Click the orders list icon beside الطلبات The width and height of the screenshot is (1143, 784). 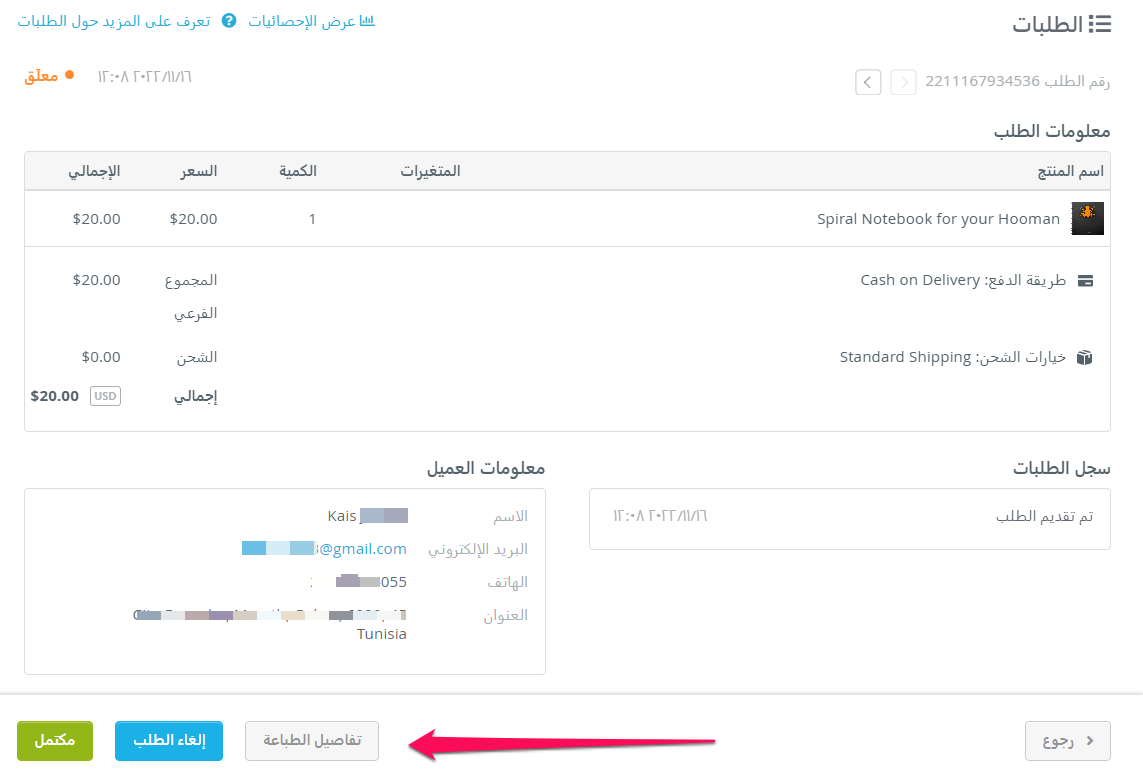click(1100, 24)
